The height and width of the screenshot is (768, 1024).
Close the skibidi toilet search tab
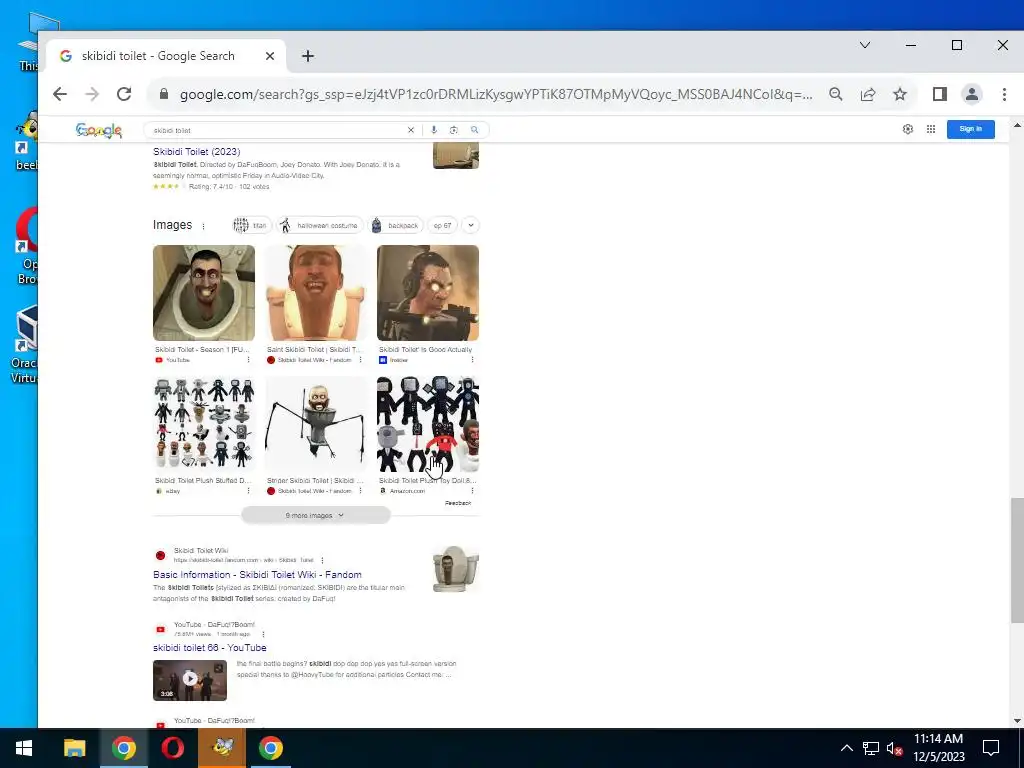pos(270,56)
